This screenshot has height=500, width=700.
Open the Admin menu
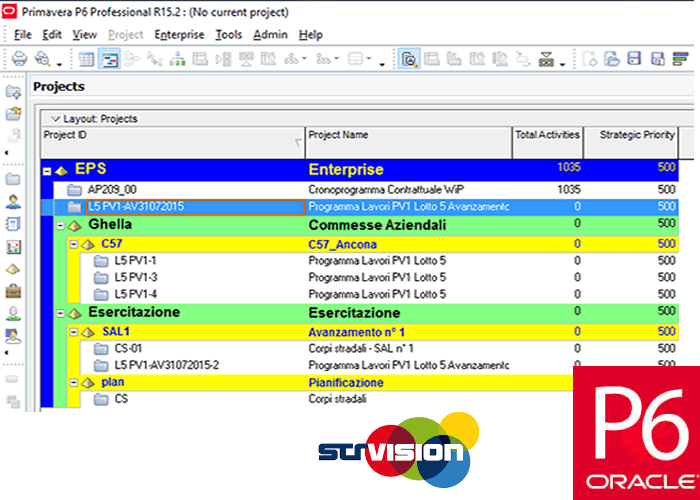point(270,34)
